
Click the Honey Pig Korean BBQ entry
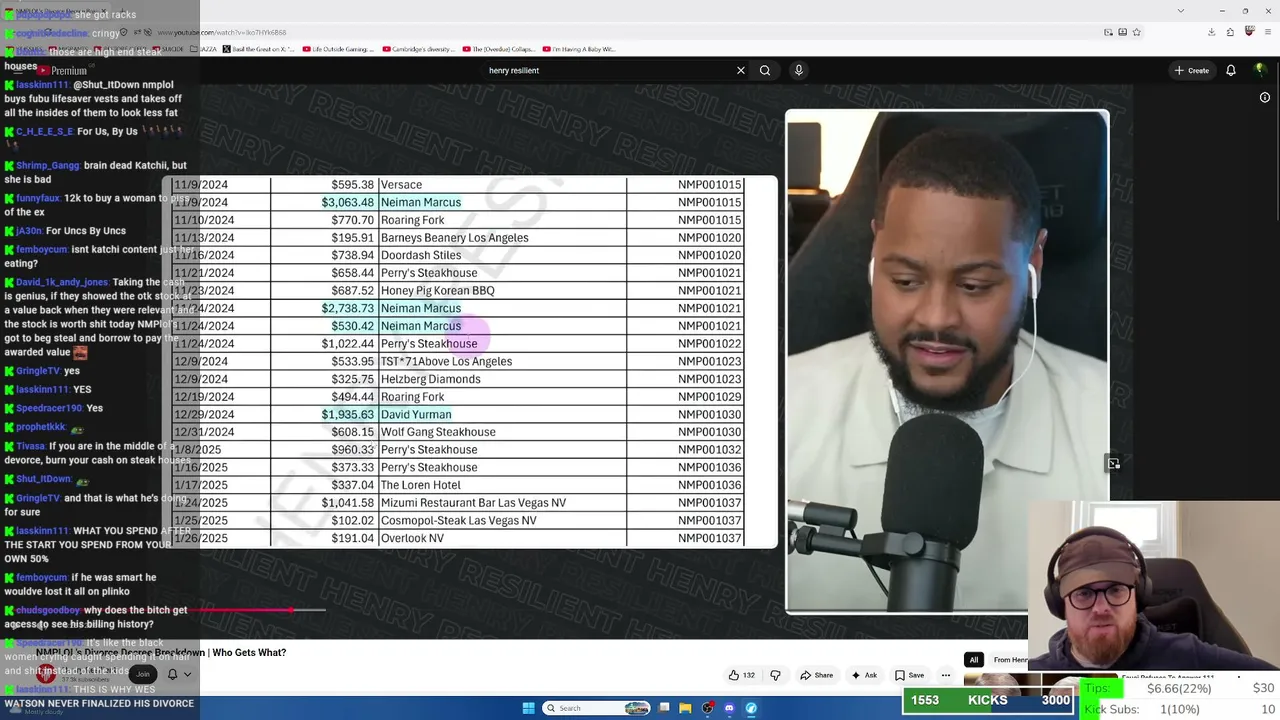click(437, 290)
